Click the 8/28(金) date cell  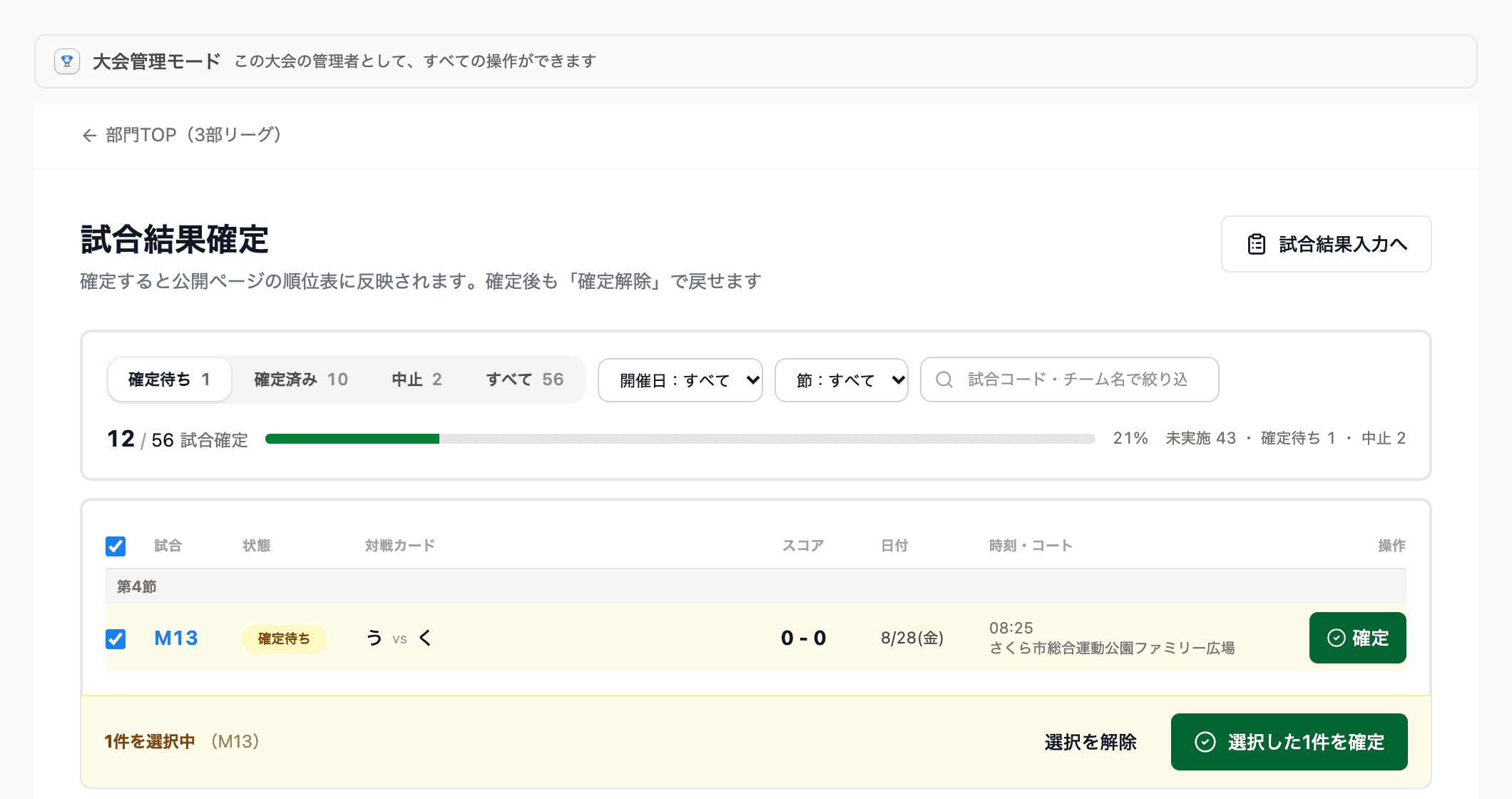pos(912,638)
